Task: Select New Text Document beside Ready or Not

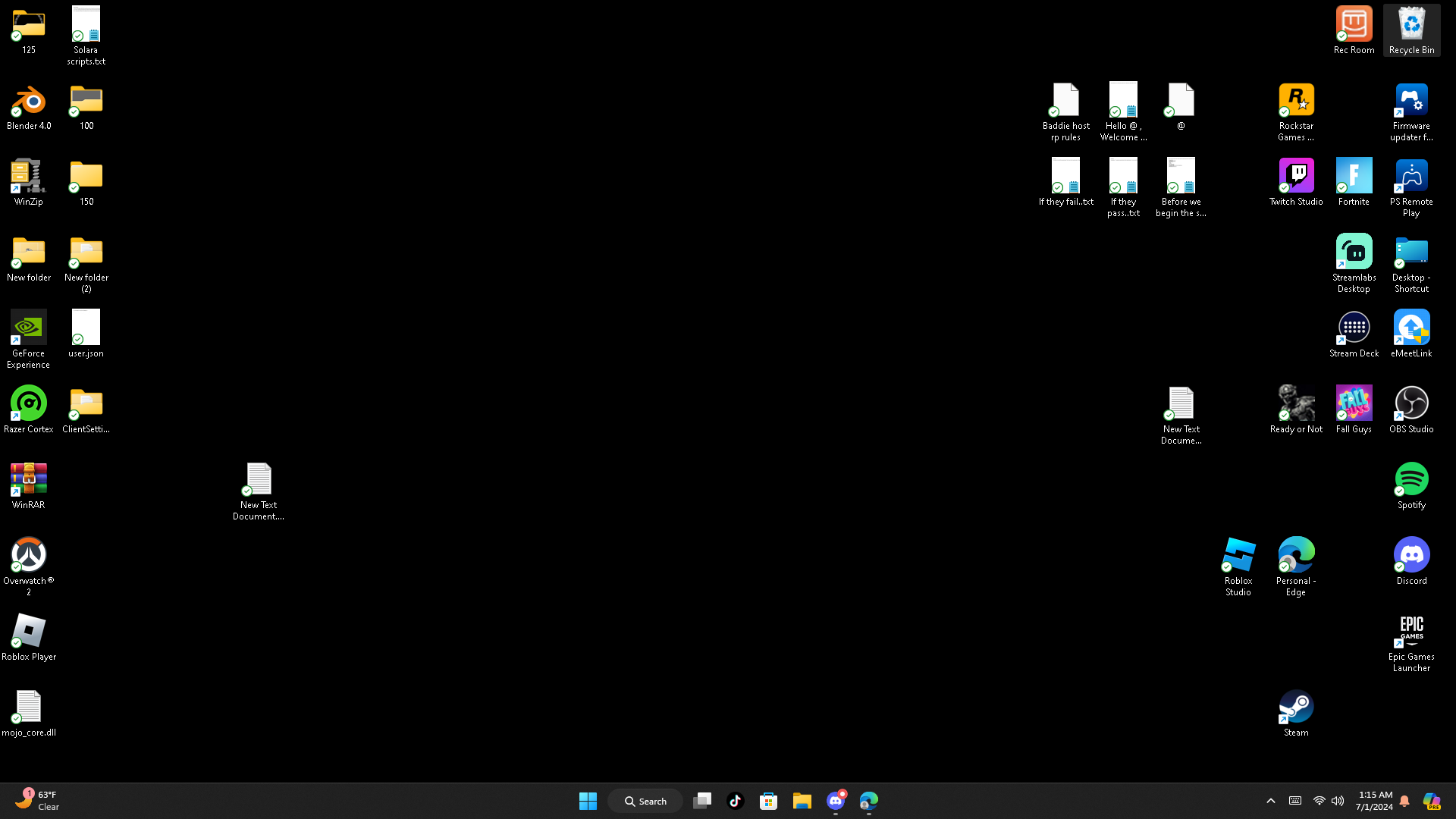Action: pos(1181,416)
